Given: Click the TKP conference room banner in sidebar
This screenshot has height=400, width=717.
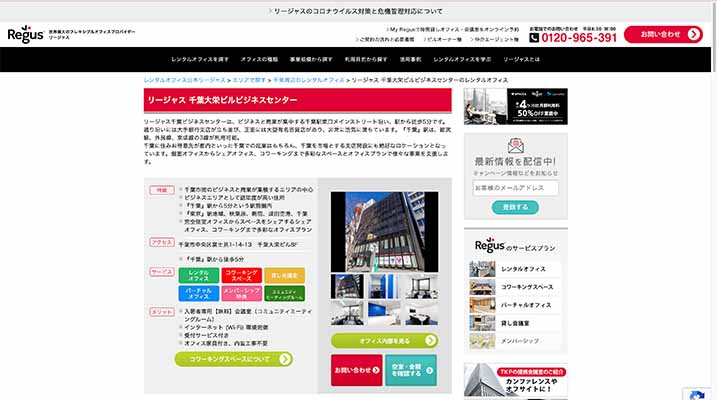Looking at the screenshot, I should (x=515, y=380).
